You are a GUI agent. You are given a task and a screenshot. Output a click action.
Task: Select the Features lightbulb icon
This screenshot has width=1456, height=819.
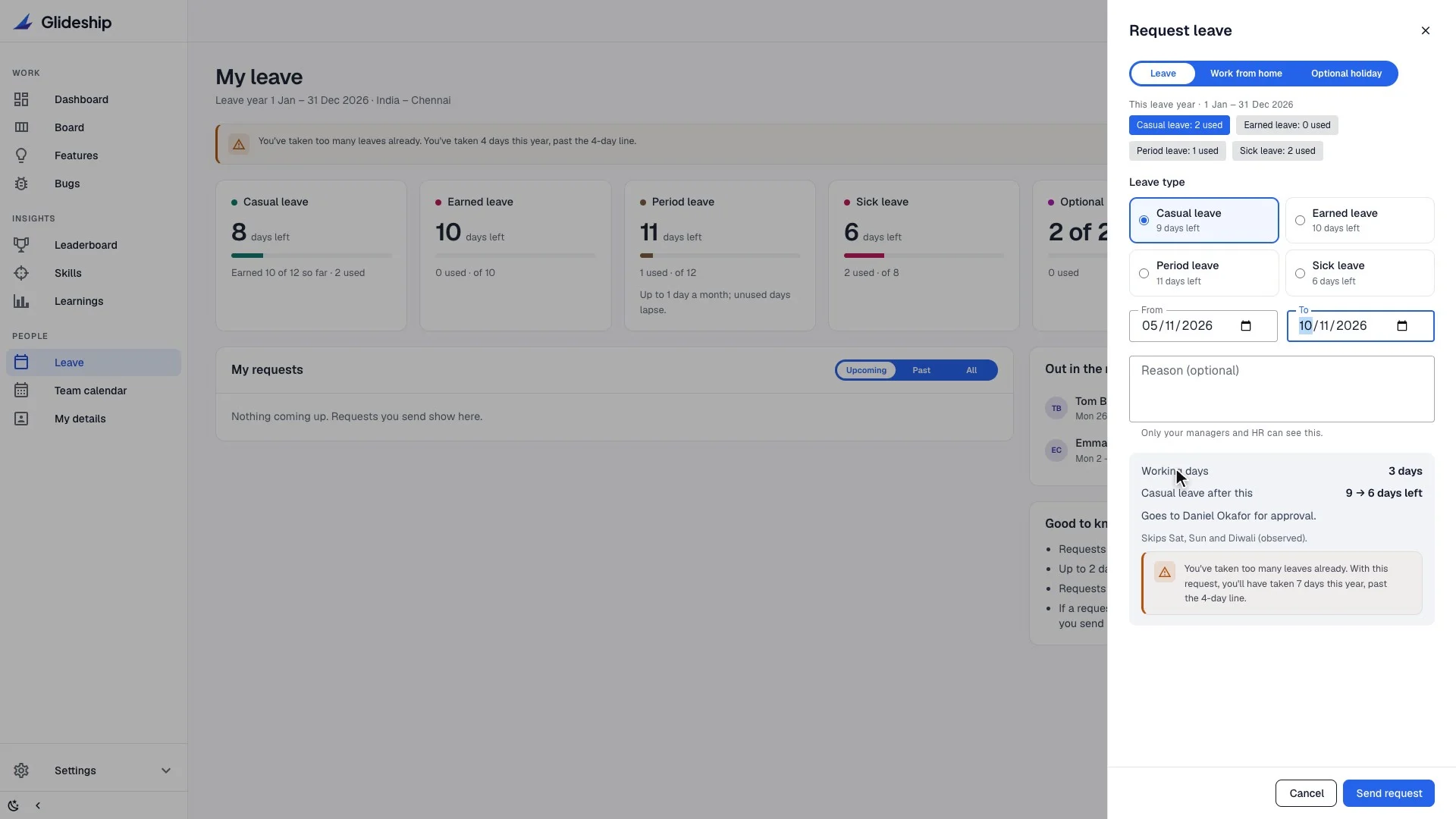pos(21,155)
